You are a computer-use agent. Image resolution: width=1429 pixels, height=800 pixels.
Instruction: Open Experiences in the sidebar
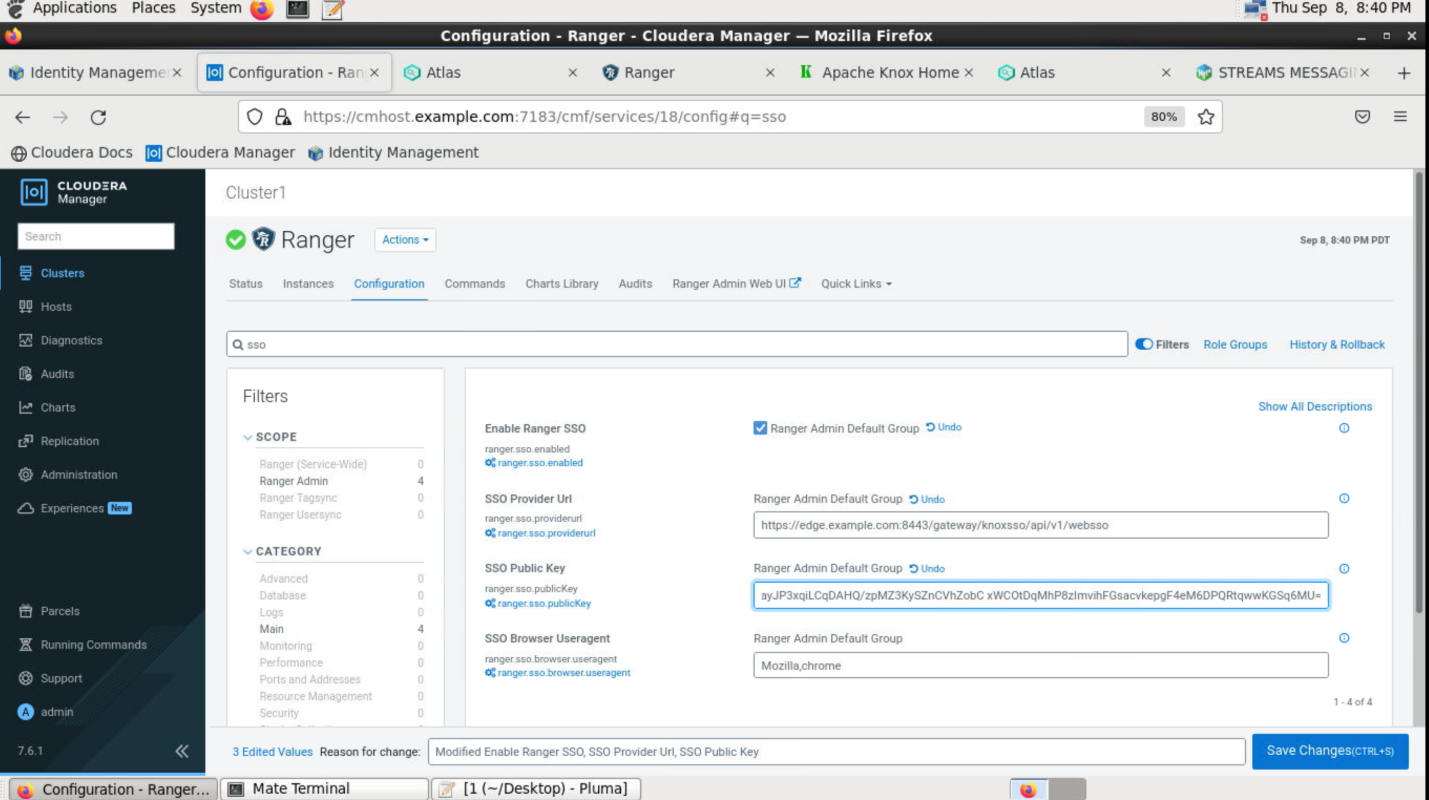[75, 508]
